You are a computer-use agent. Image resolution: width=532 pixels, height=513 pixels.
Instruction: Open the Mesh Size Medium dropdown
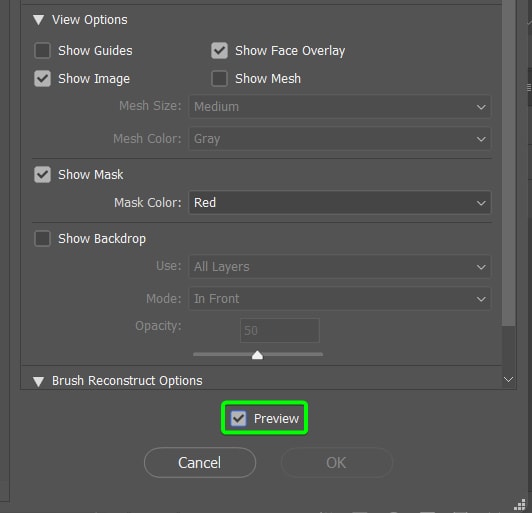(340, 107)
